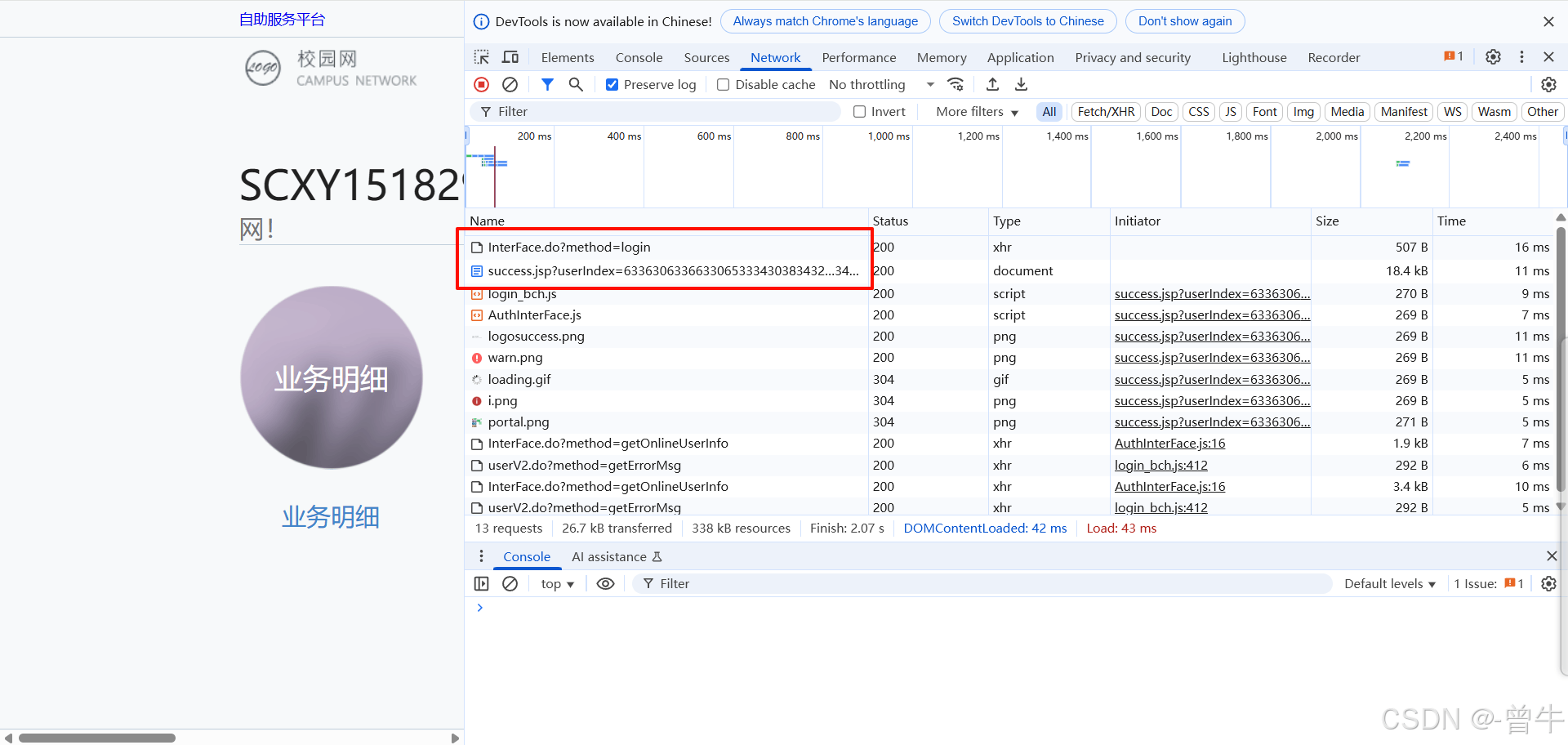This screenshot has height=745, width=1568.
Task: Expand the More filters dropdown
Action: [977, 111]
